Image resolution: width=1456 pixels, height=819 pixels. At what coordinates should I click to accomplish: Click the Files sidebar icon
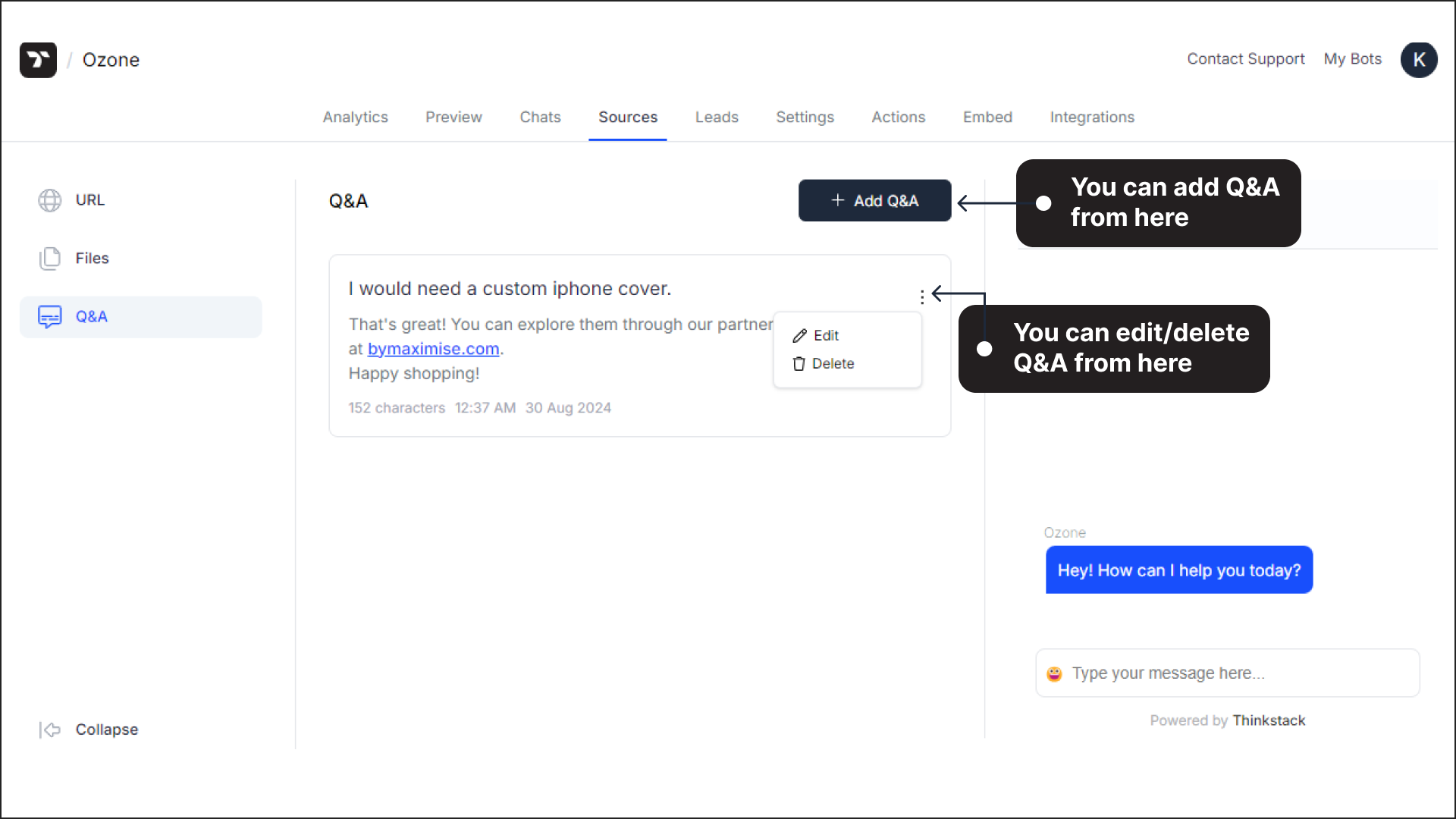(x=51, y=258)
